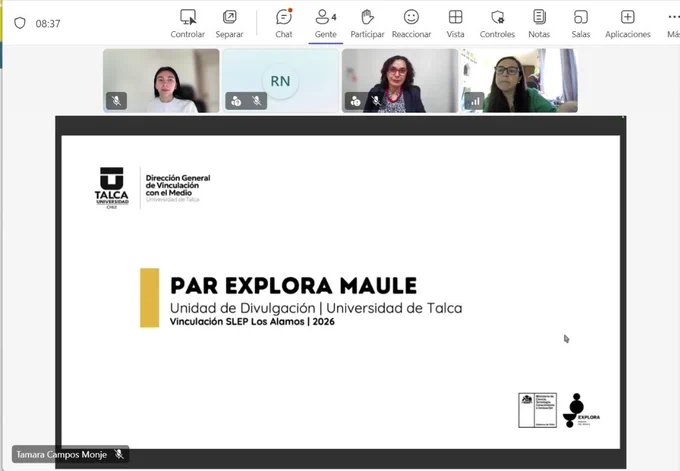This screenshot has height=471, width=680.
Task: Click the Tamara Campos Monje name label
Action: click(x=62, y=455)
